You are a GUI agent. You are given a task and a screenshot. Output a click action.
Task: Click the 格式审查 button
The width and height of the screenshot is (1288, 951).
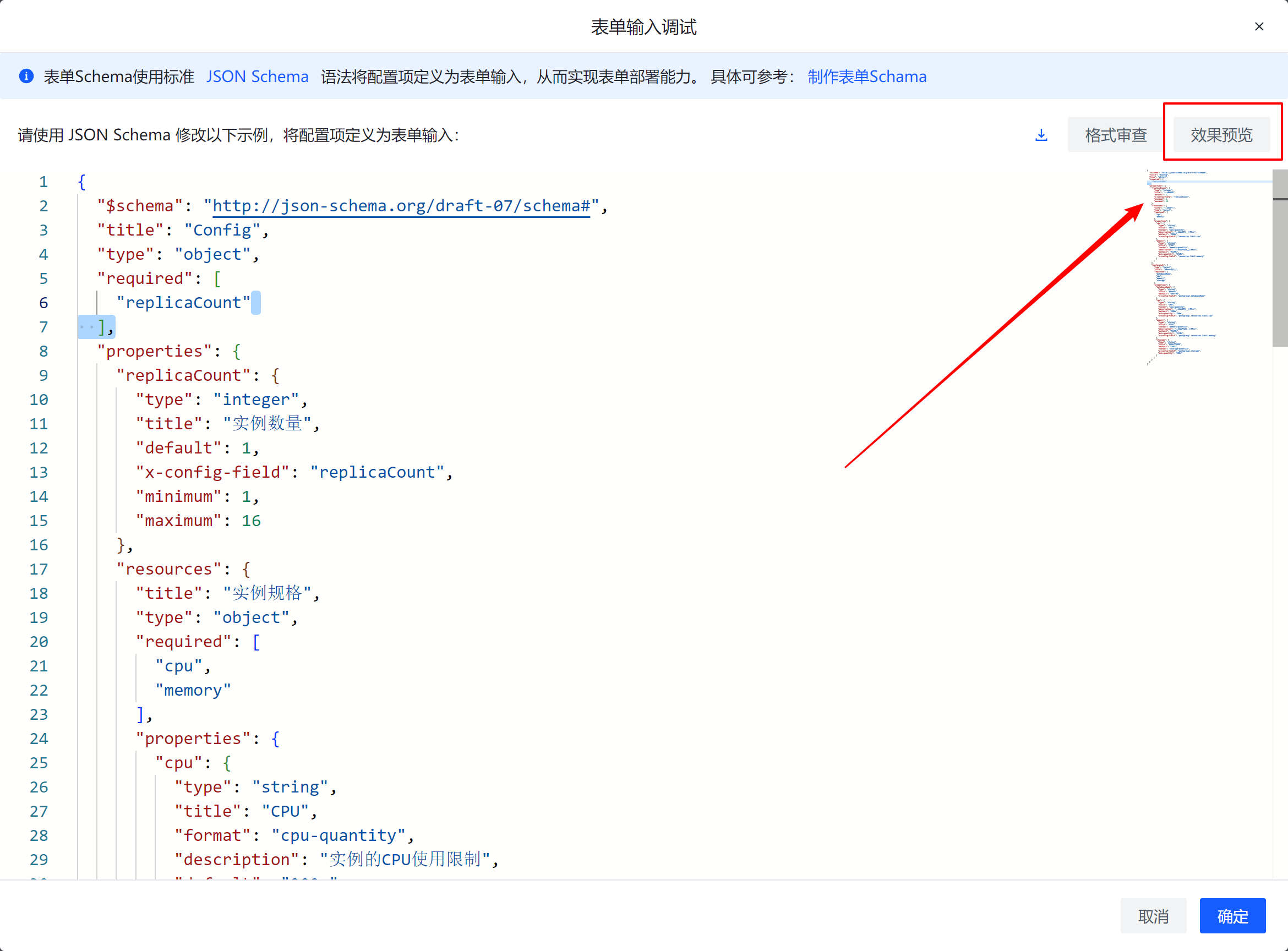click(1116, 135)
